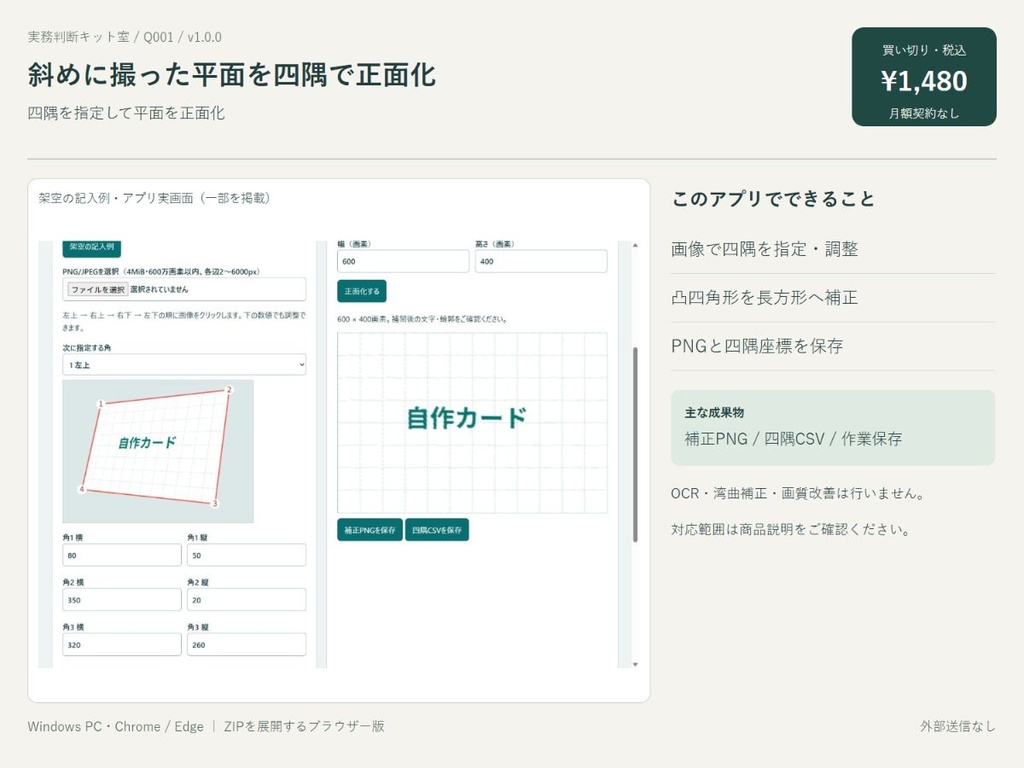Viewport: 1024px width, 768px height.
Task: Click the breadcrumb 実務判断キット室 / Q001 / v1.0.0
Action: coord(125,37)
